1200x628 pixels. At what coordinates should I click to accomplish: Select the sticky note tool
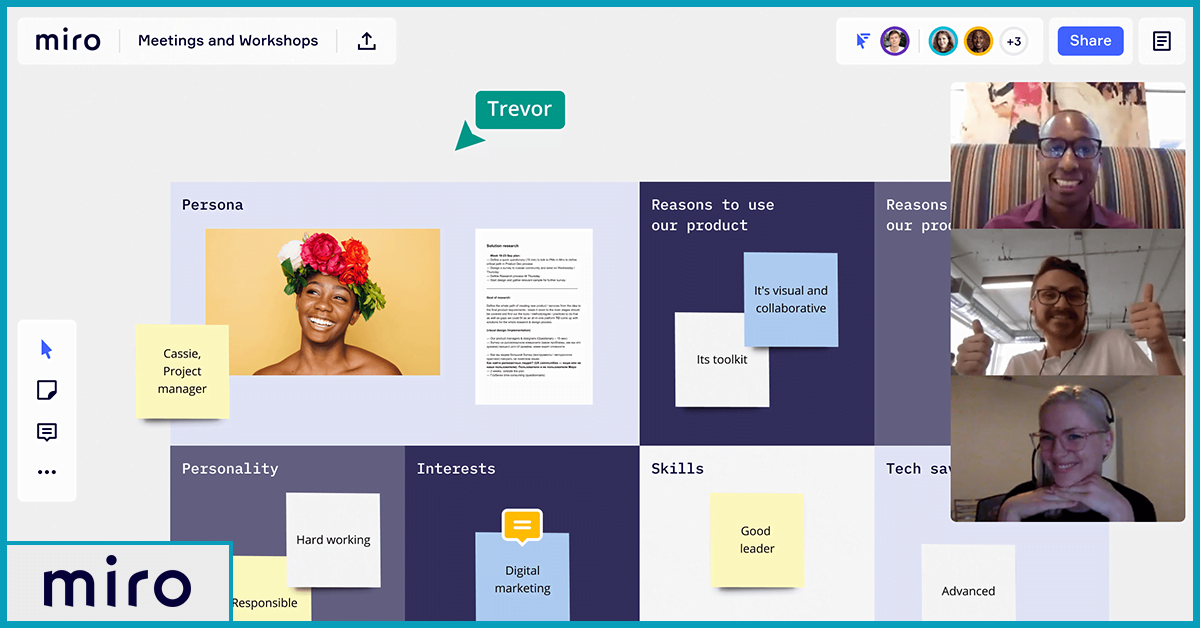47,390
